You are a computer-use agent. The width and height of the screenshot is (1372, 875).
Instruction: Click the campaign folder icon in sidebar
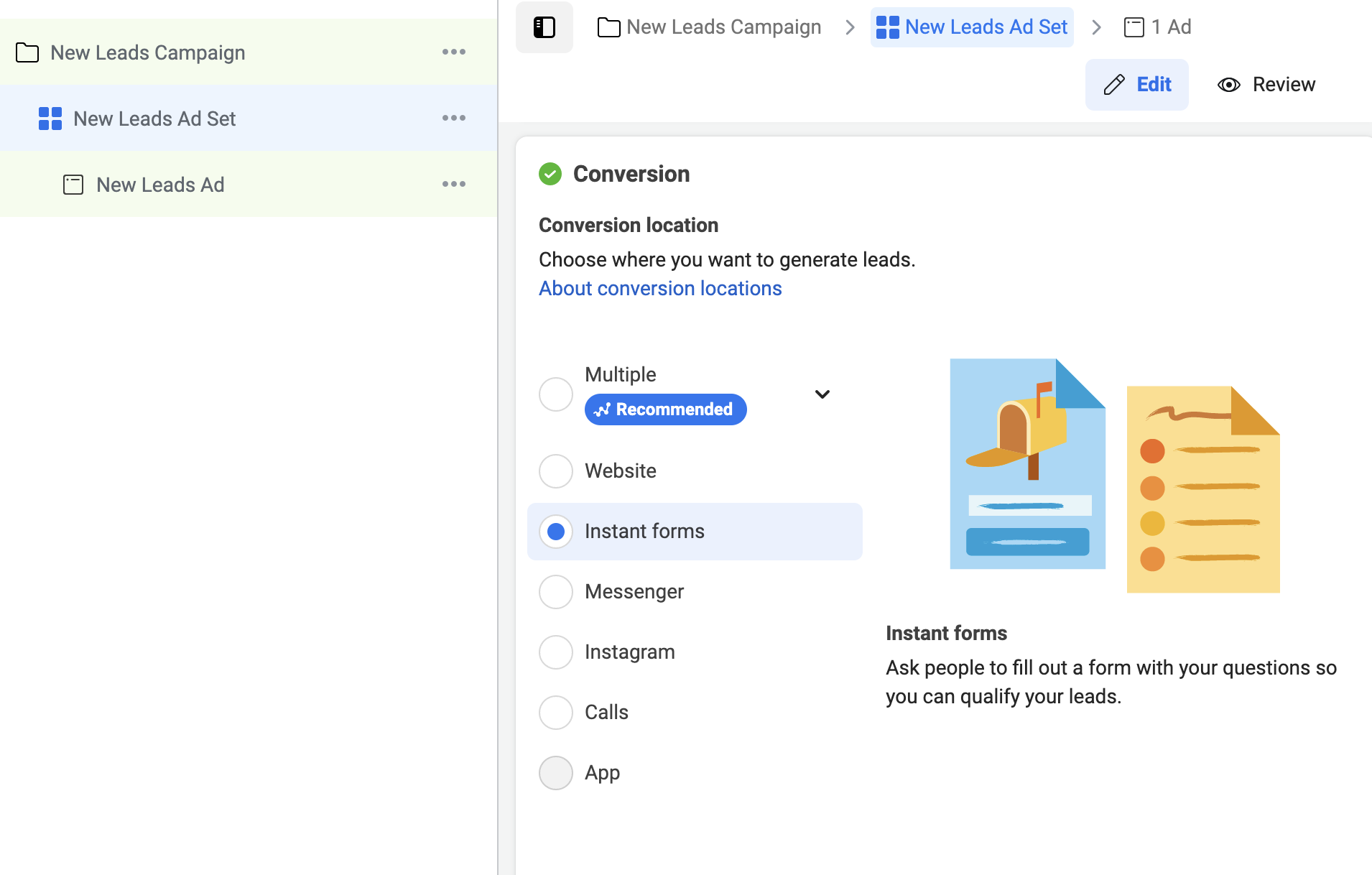[27, 52]
